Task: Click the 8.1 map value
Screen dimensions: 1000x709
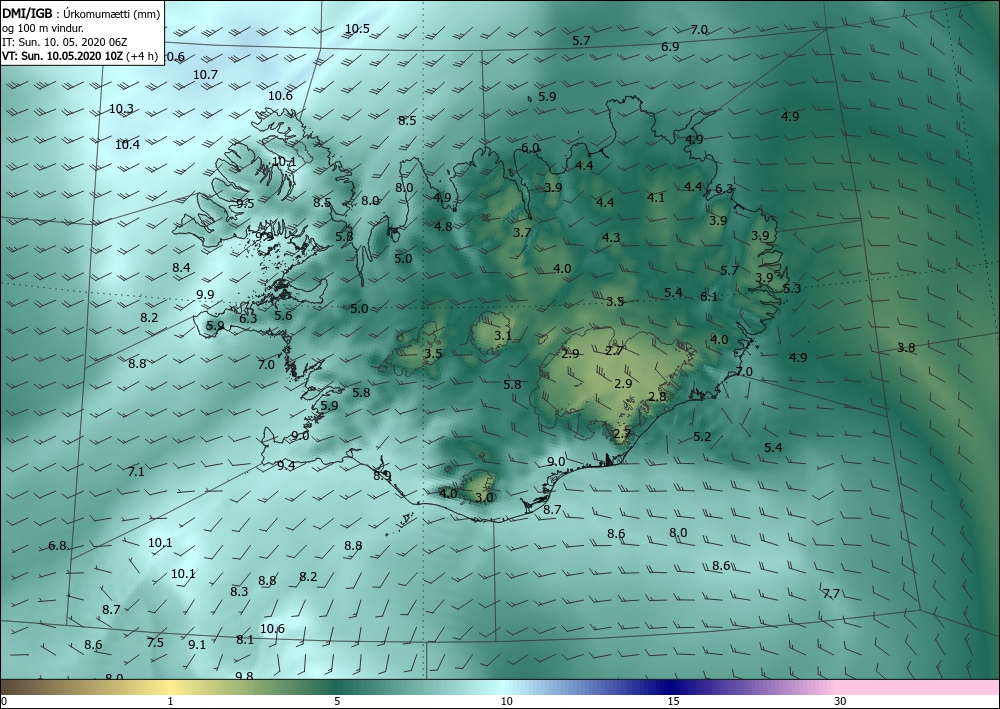Action: [x=245, y=640]
